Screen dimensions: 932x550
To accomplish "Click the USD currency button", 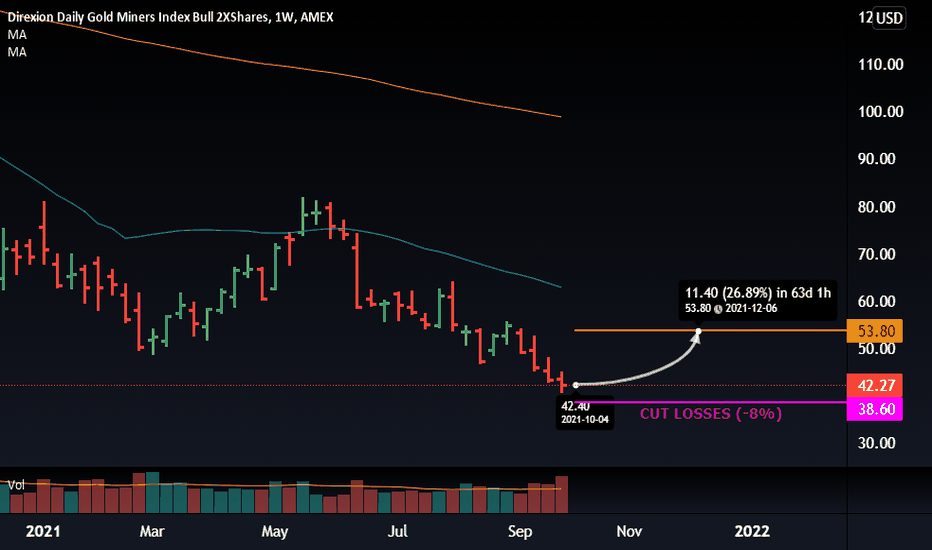I will 889,18.
